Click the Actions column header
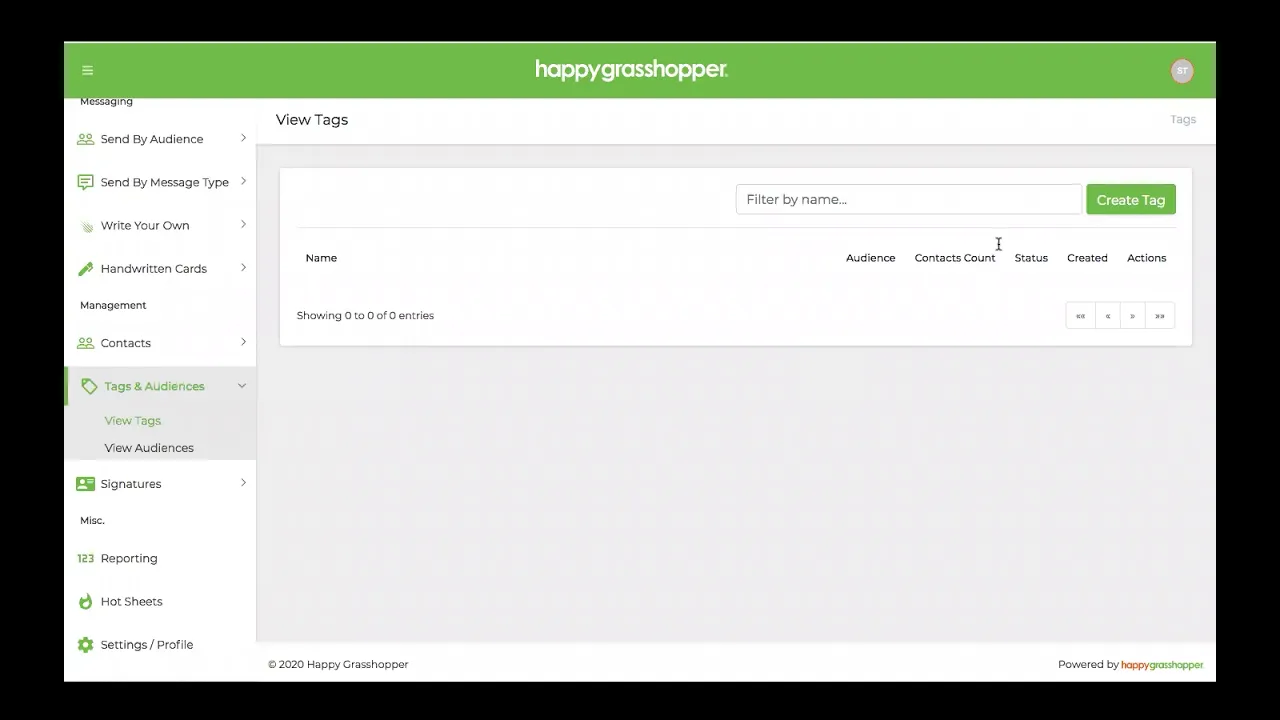This screenshot has height=720, width=1280. (1146, 258)
